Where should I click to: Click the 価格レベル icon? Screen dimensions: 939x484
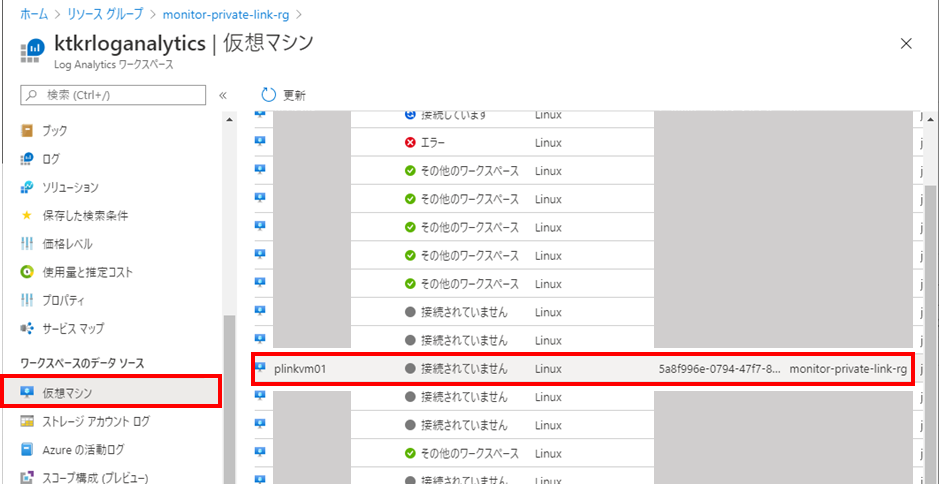click(x=27, y=244)
